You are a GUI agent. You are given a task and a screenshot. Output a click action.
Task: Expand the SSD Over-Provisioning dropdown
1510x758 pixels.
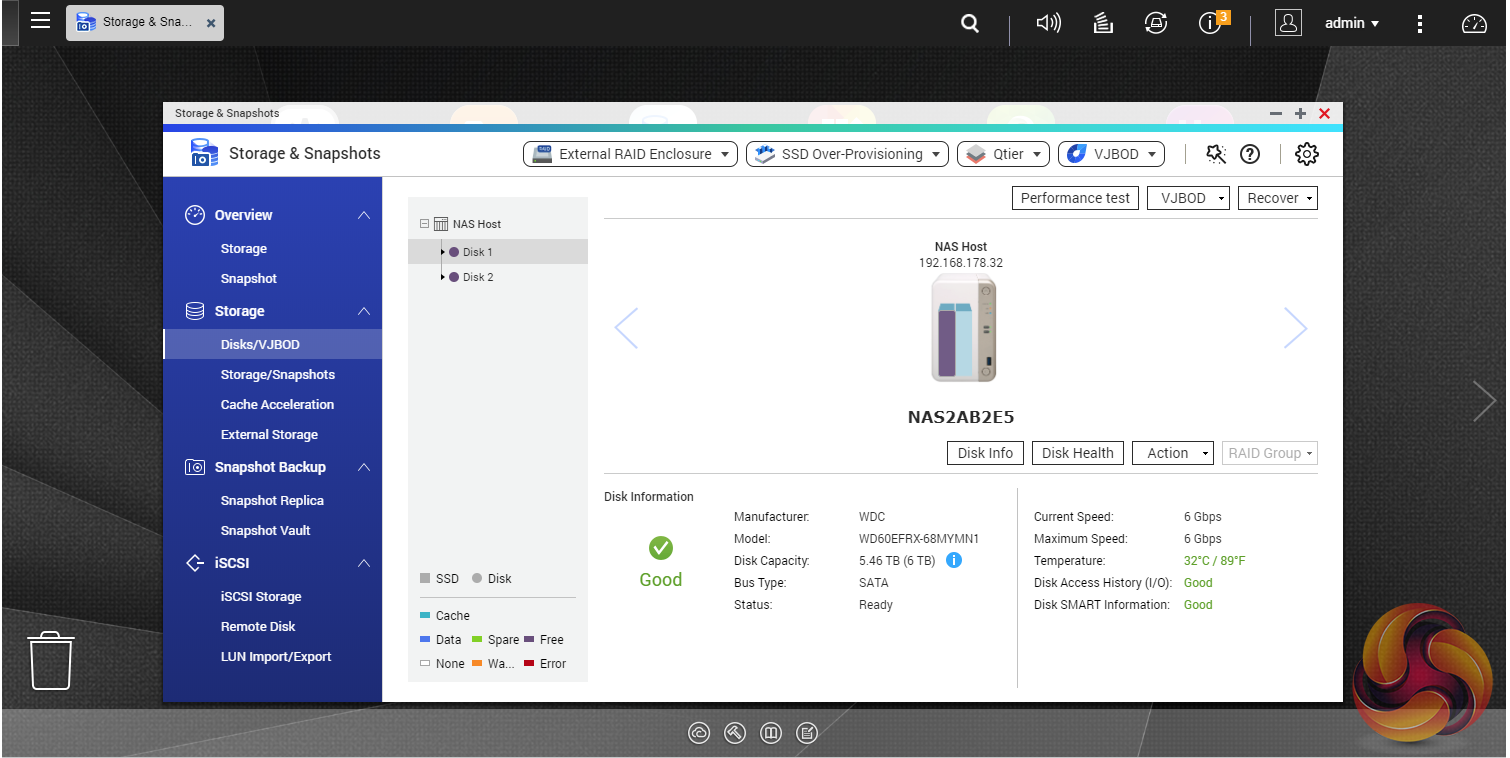[848, 154]
